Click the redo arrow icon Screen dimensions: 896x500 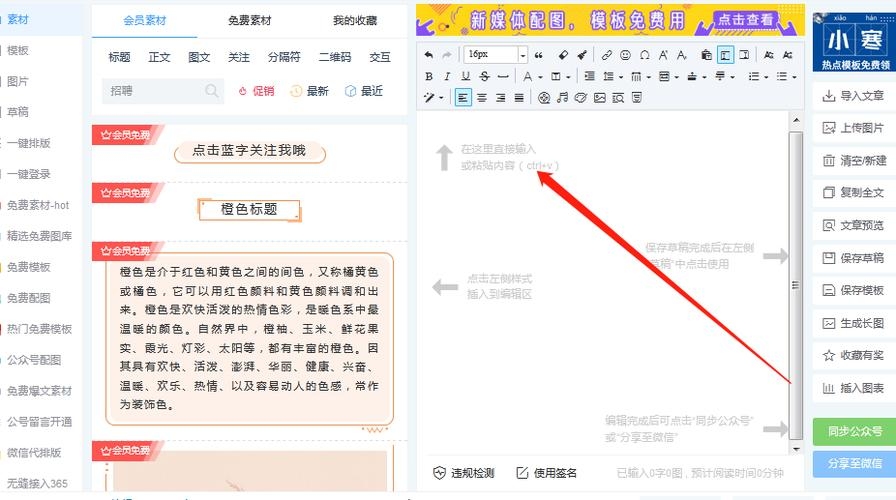pos(447,55)
